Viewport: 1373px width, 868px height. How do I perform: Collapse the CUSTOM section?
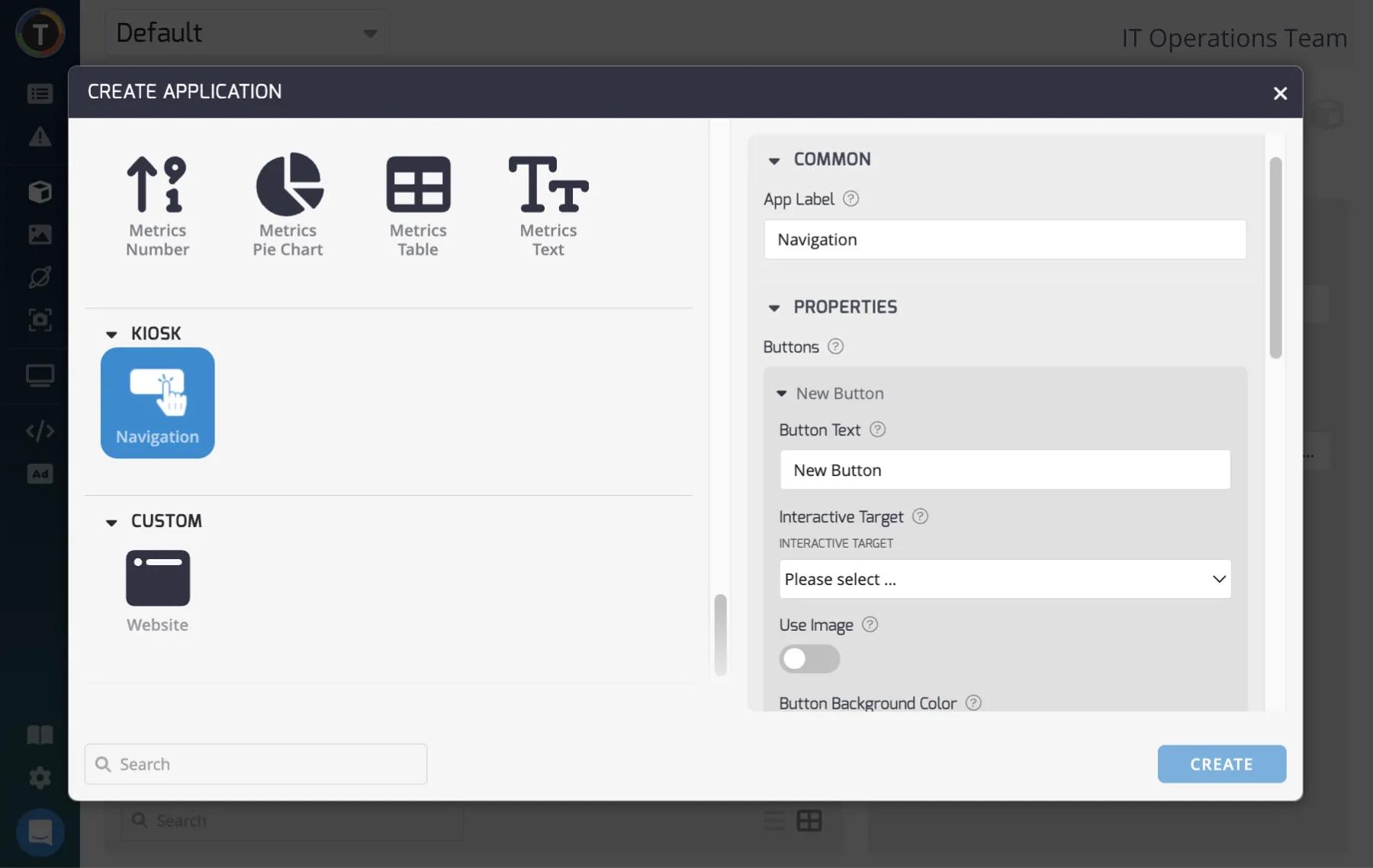(111, 522)
